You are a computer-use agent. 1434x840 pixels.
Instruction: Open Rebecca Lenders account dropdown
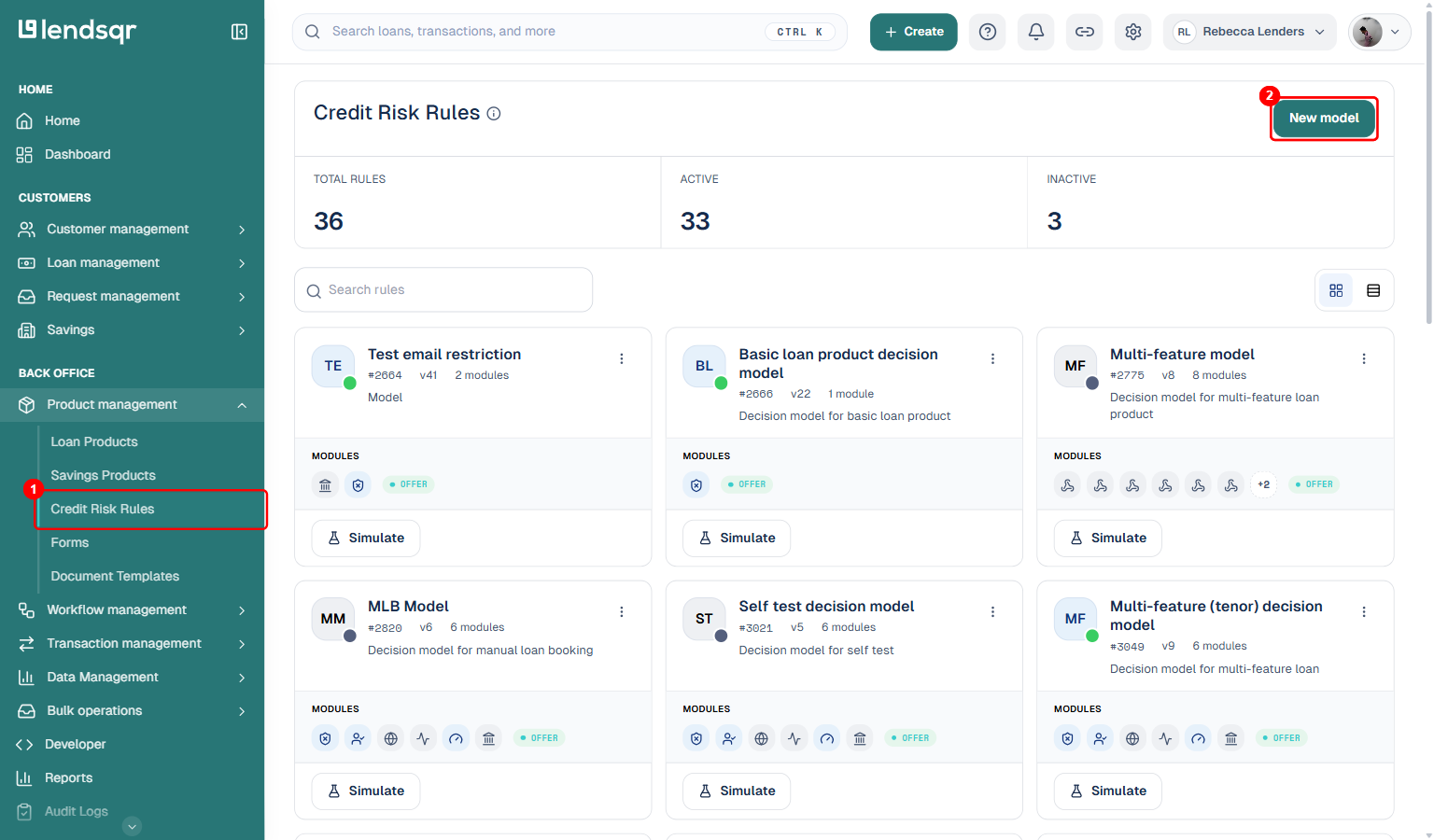point(1250,32)
